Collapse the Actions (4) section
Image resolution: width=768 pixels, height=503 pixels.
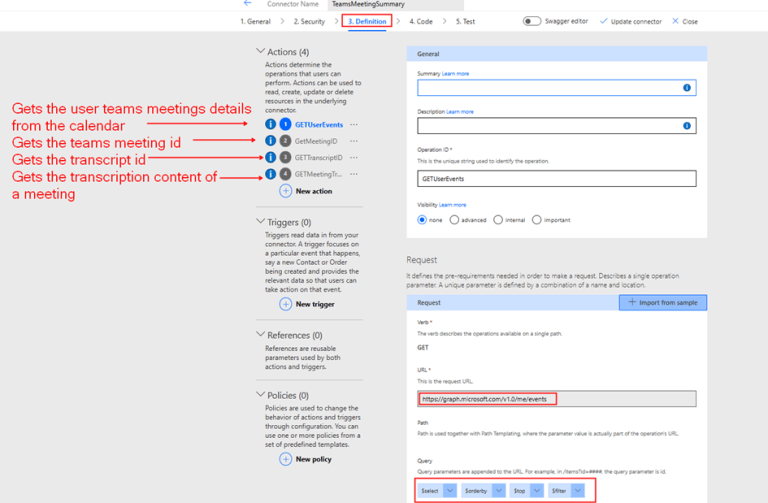click(x=261, y=51)
